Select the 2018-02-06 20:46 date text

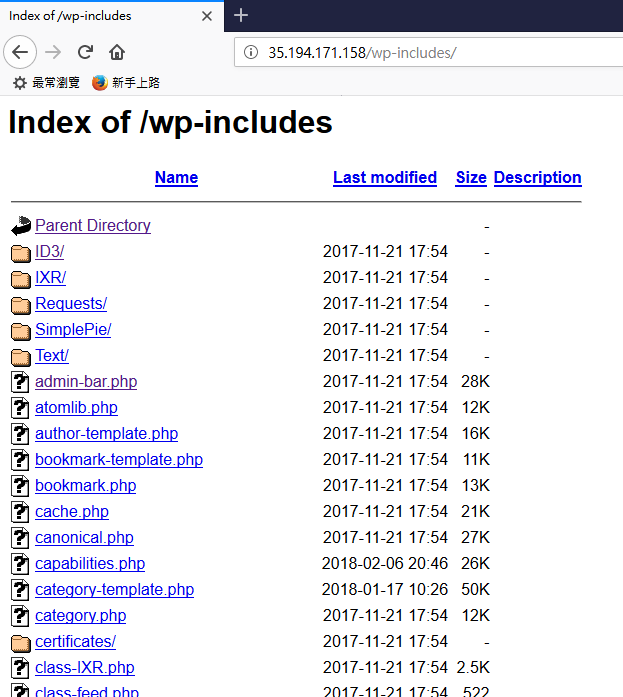[x=385, y=563]
